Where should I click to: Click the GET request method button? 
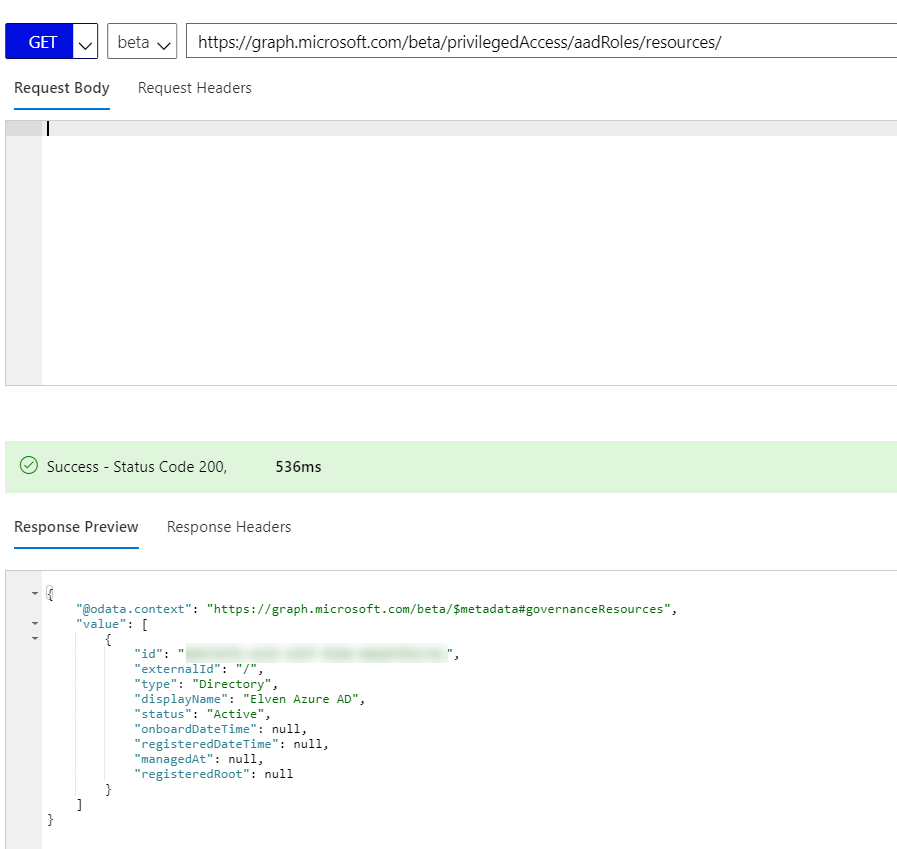pos(40,42)
